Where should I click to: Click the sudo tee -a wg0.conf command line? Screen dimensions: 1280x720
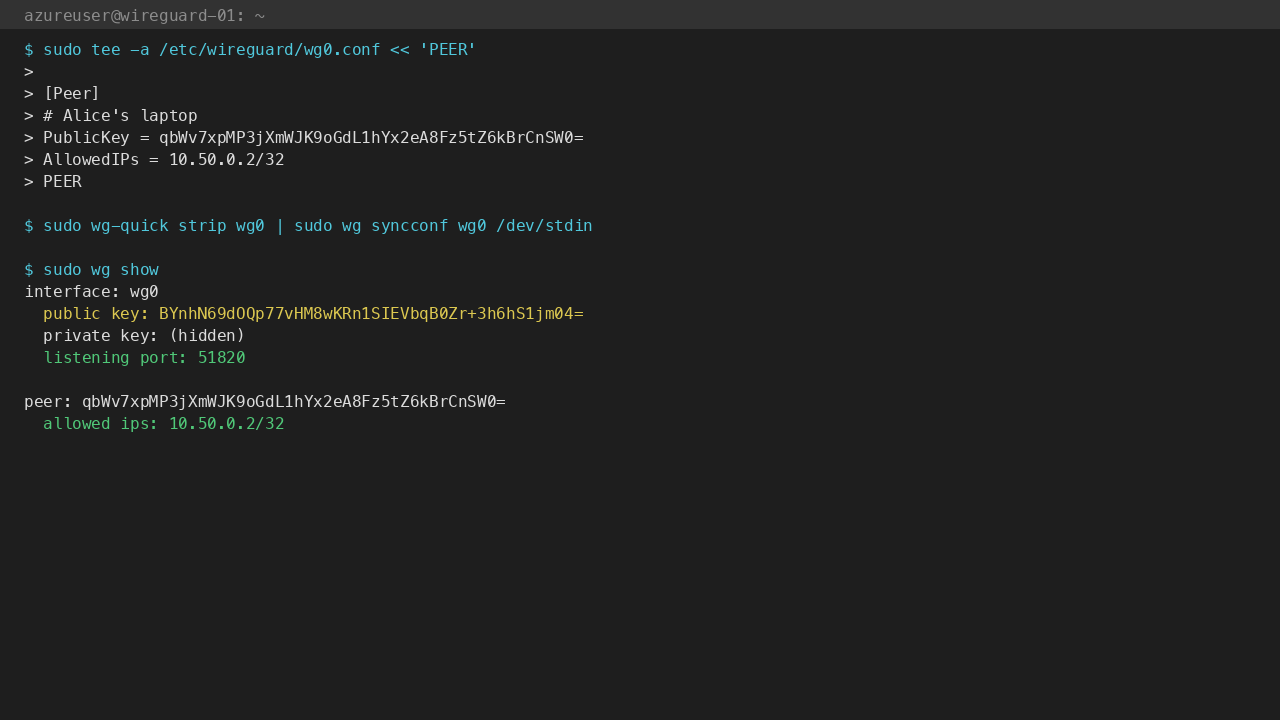pos(250,50)
